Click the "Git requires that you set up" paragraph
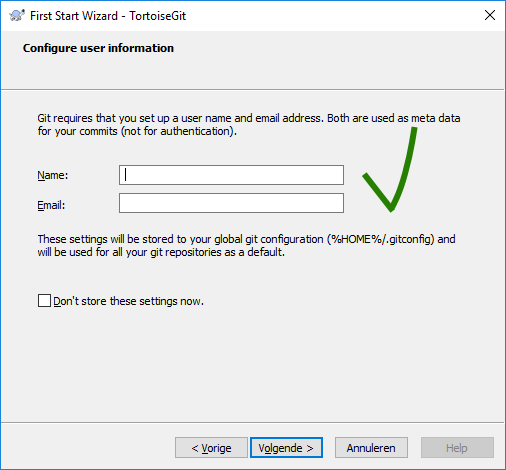 (249, 125)
